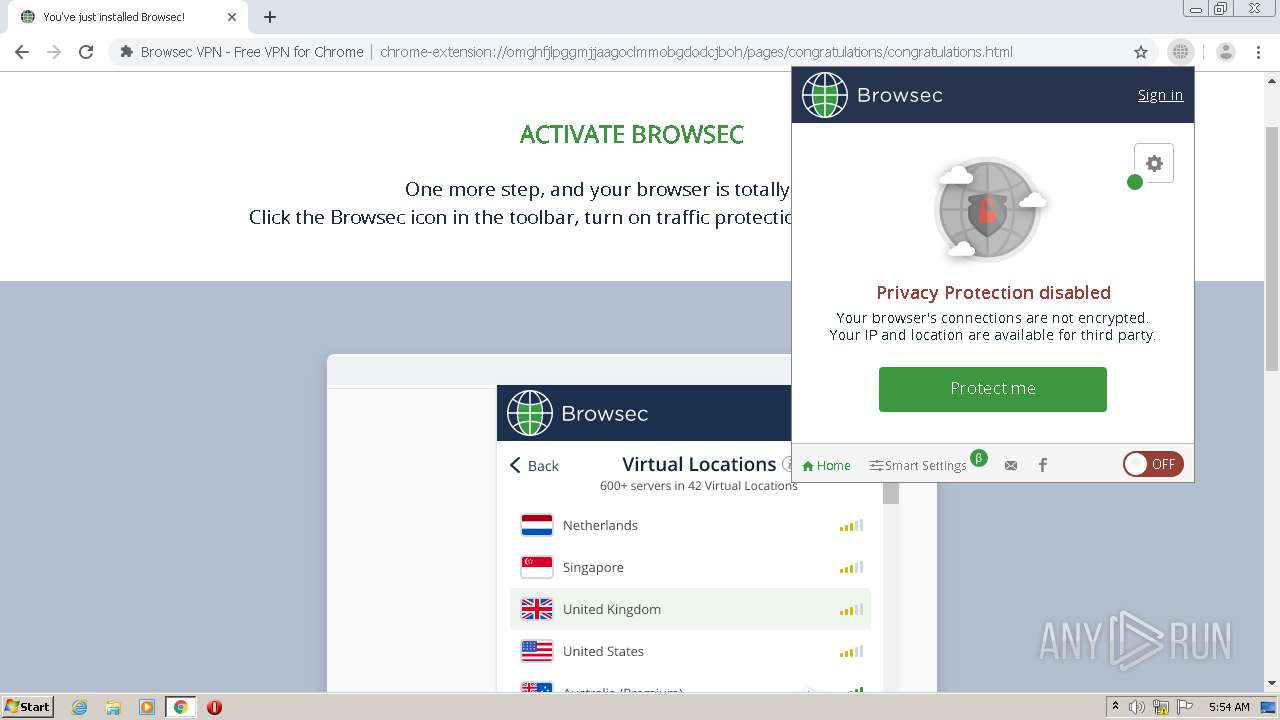Click the address bar URL

tap(696, 52)
